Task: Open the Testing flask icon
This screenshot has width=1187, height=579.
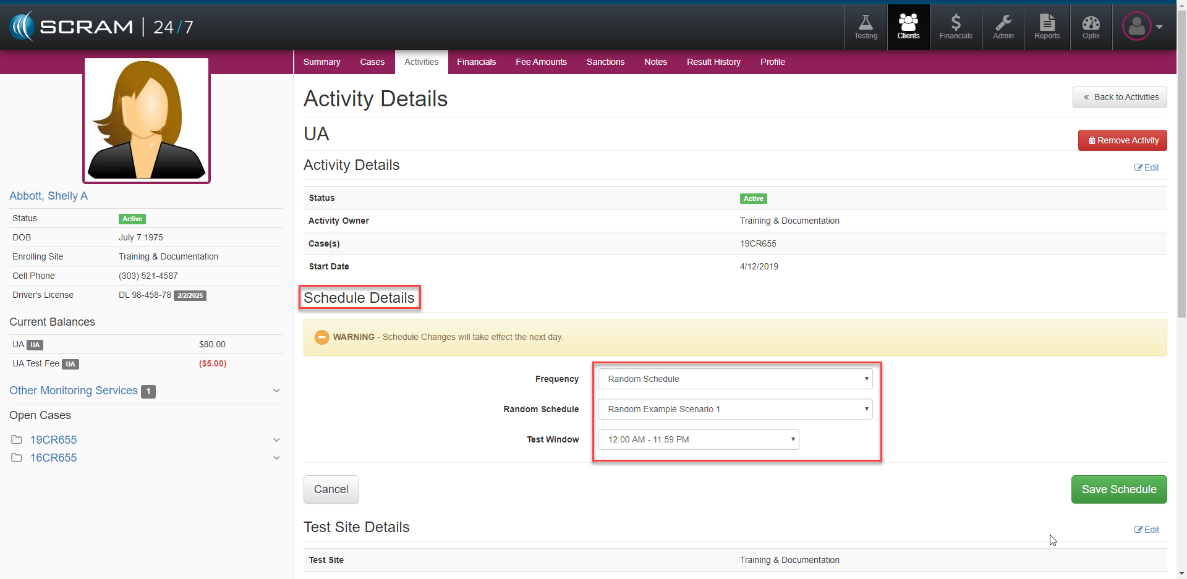Action: point(865,26)
